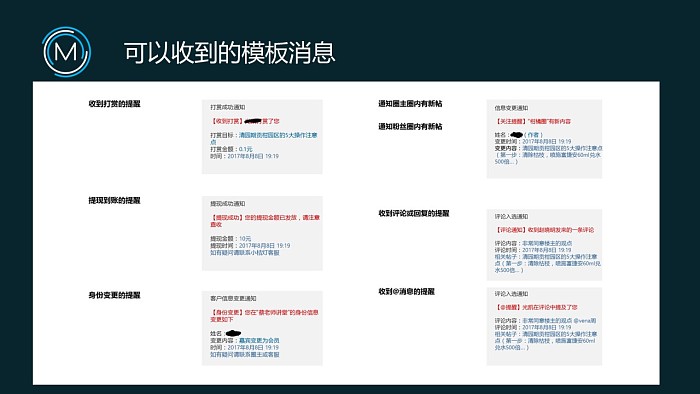
Task: Click the red 【身份变更】 message
Action: tap(264, 316)
